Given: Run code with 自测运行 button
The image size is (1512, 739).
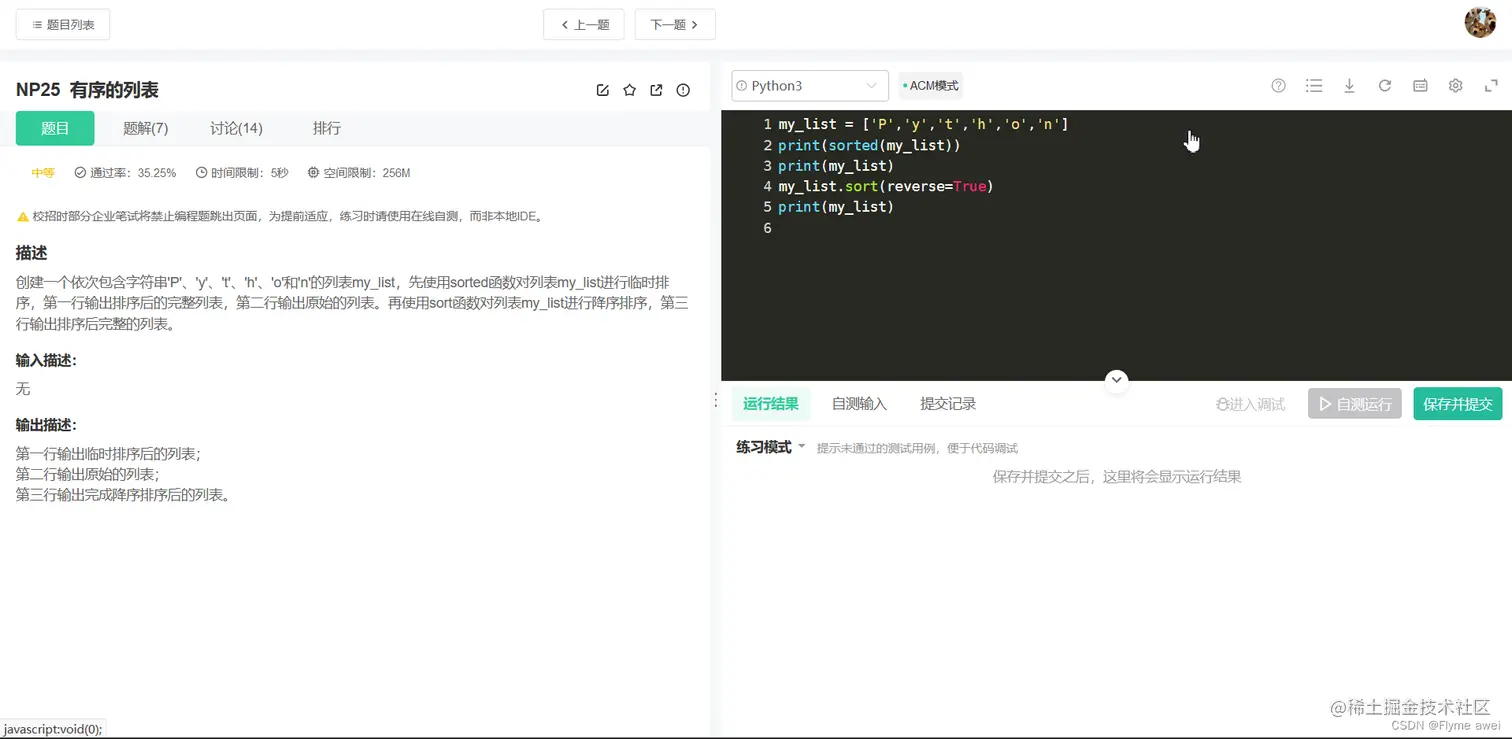Looking at the screenshot, I should tap(1354, 403).
